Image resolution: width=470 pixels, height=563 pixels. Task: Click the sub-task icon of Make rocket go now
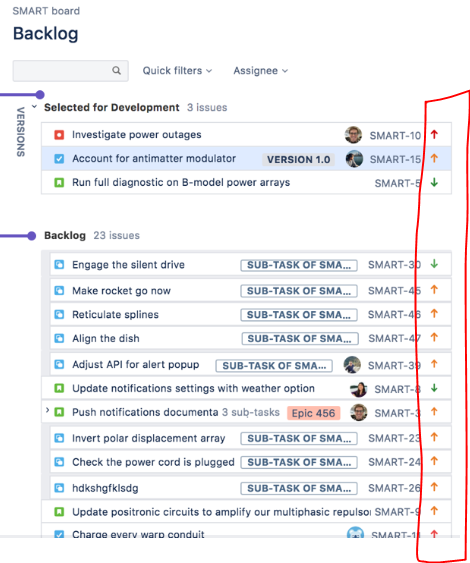59,290
